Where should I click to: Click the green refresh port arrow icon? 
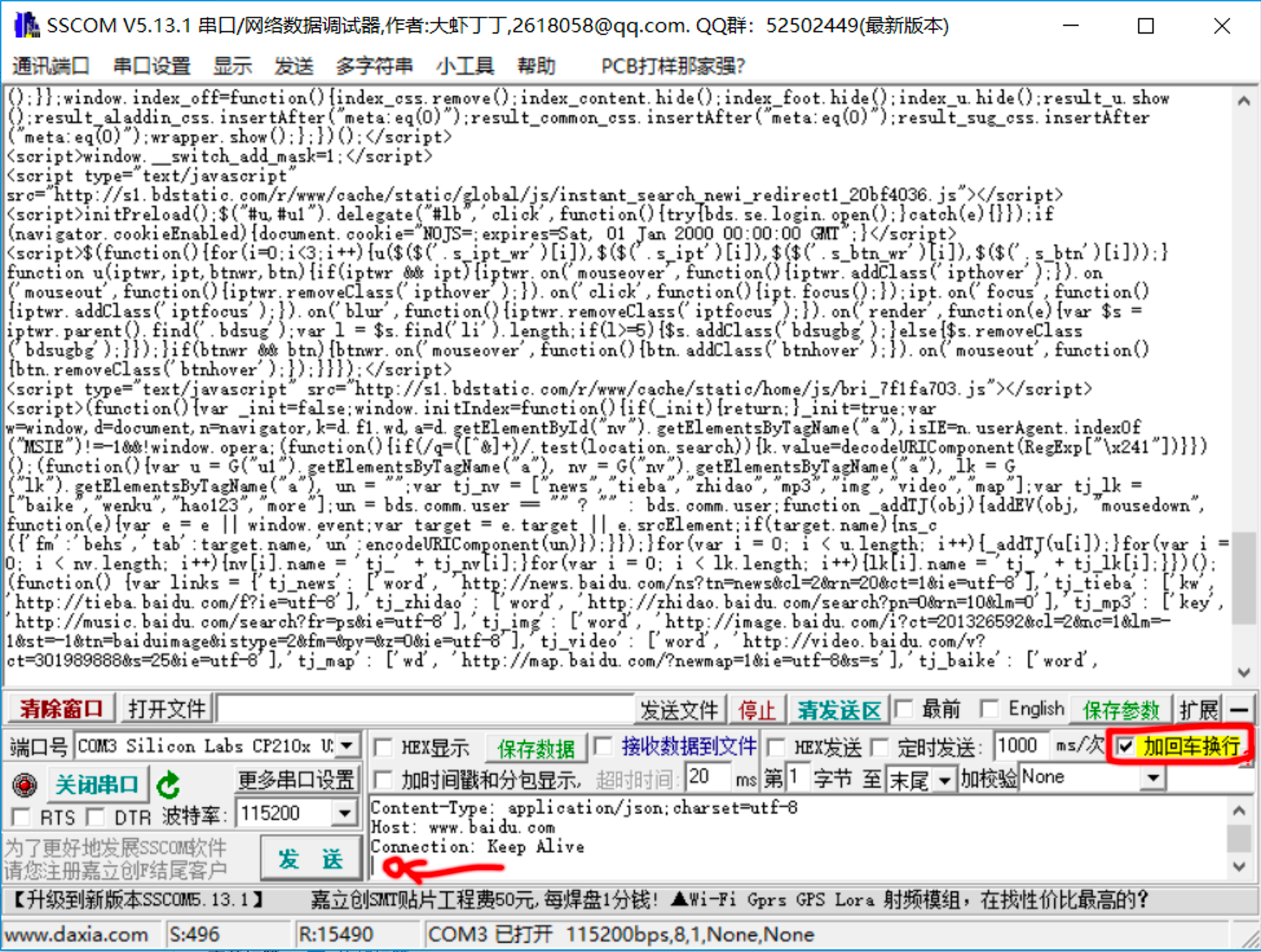coord(168,784)
